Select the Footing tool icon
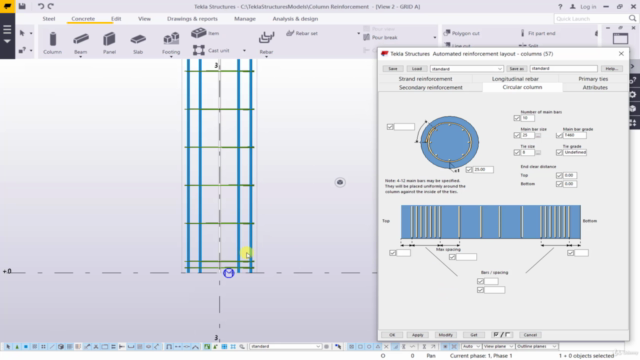The image size is (640, 360). pos(171,39)
